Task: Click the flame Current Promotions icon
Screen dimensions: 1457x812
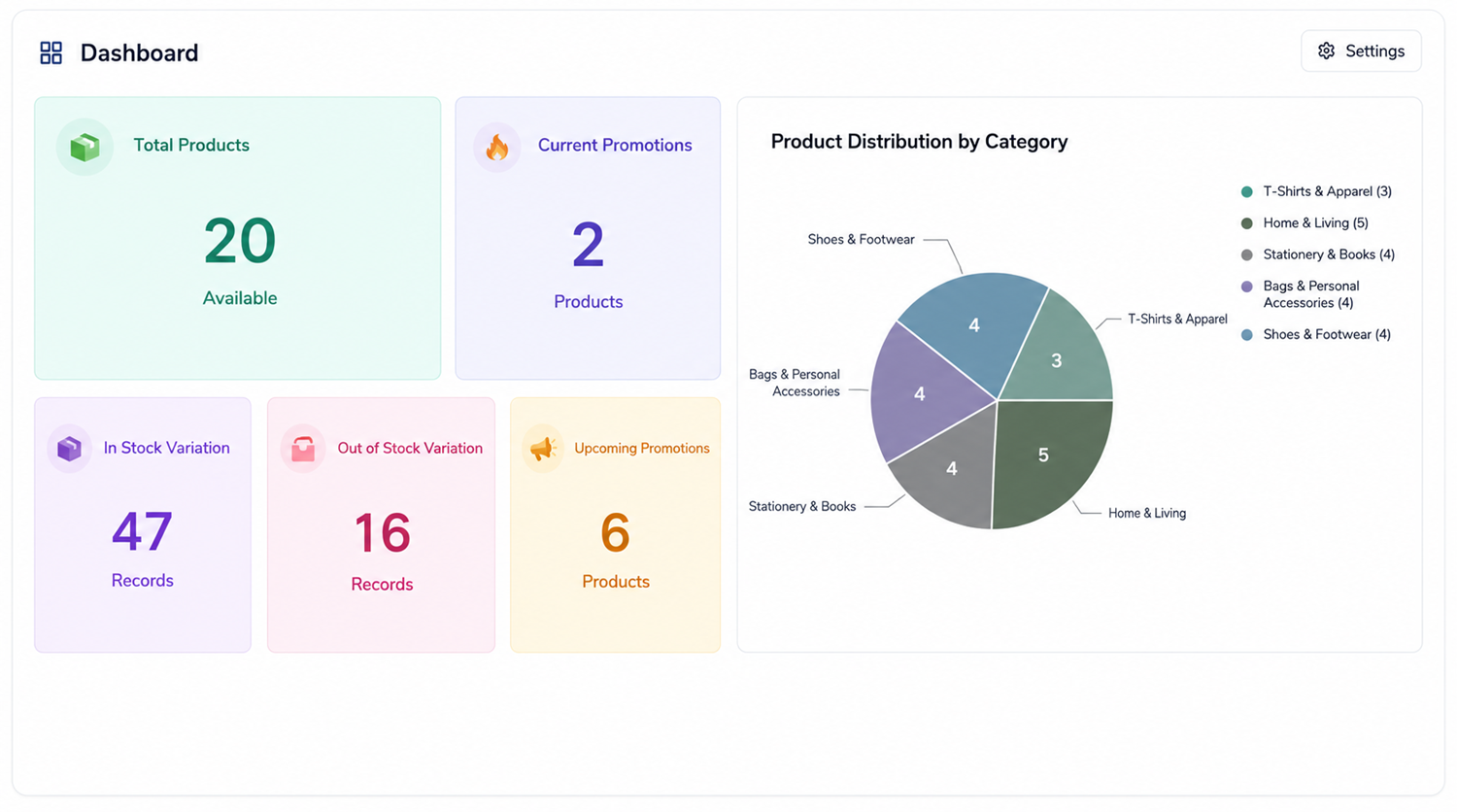Action: 497,147
